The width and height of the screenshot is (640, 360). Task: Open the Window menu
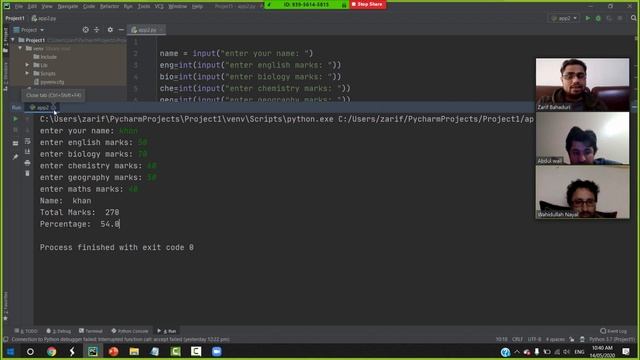(x=178, y=7)
